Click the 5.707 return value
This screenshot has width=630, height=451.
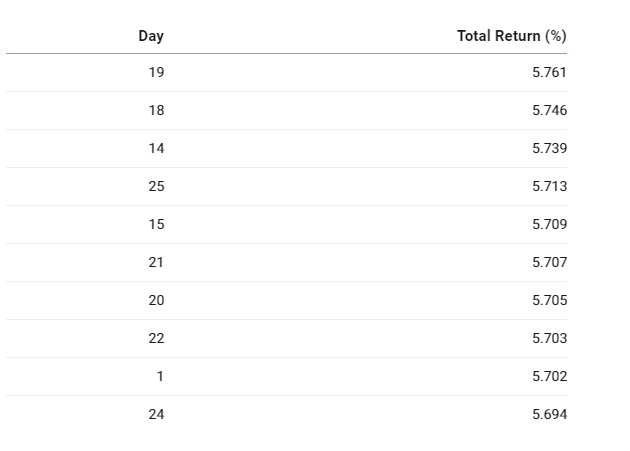click(549, 262)
